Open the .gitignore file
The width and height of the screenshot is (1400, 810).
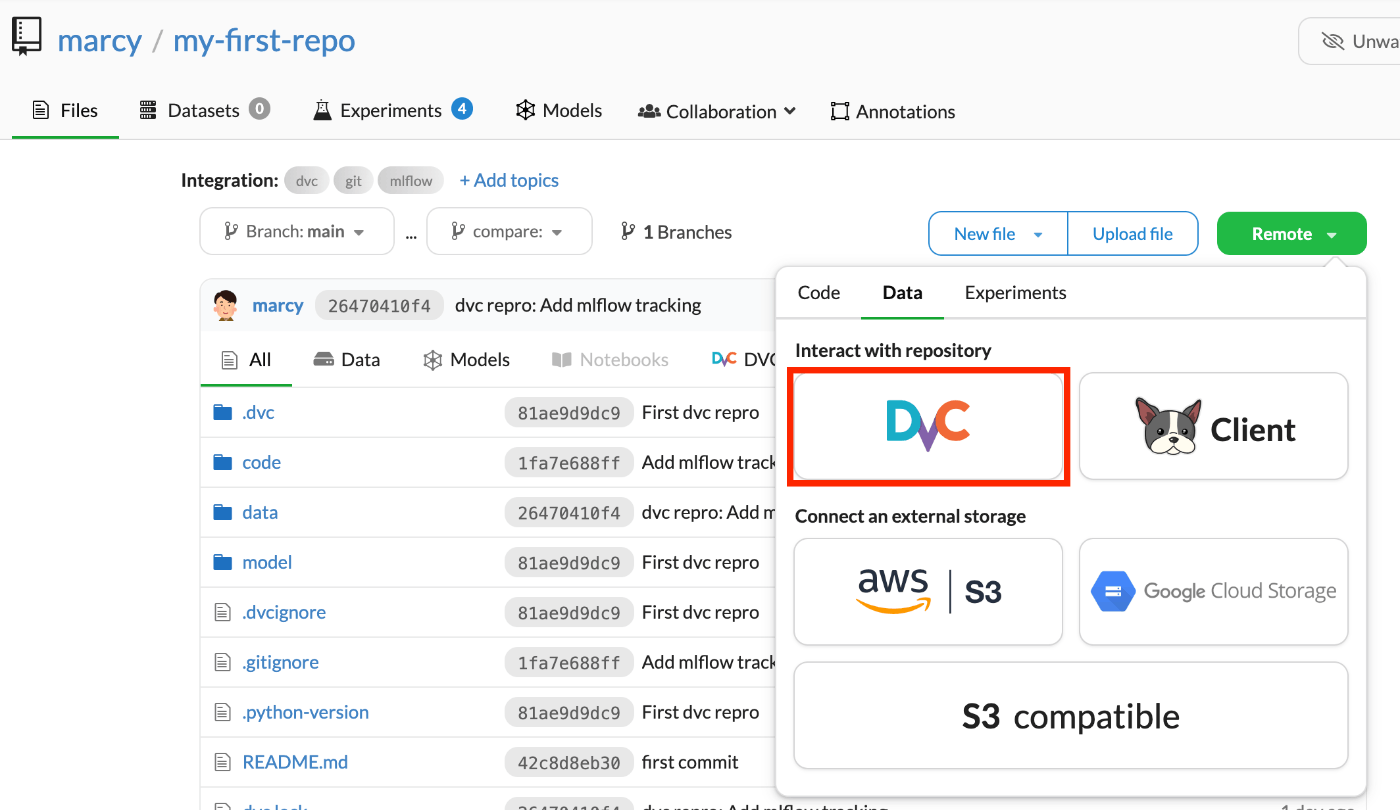tap(281, 662)
